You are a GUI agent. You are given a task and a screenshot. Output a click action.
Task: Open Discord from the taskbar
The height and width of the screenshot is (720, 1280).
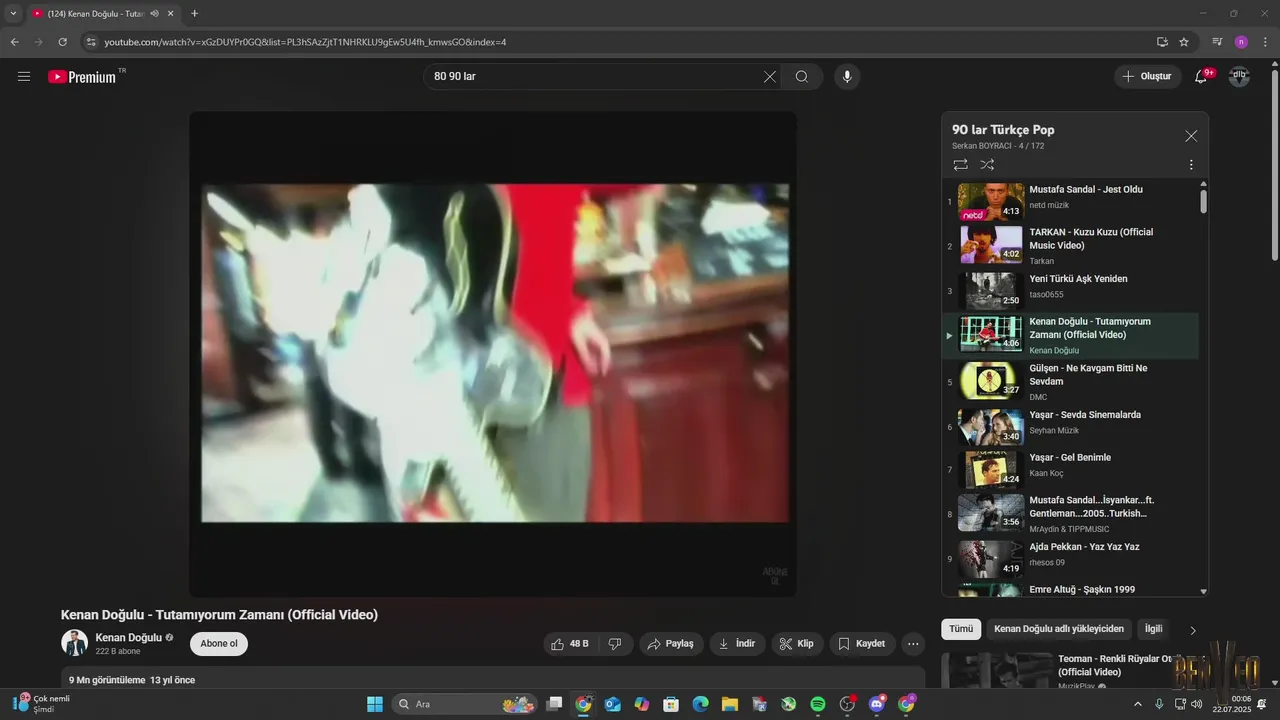pos(877,704)
